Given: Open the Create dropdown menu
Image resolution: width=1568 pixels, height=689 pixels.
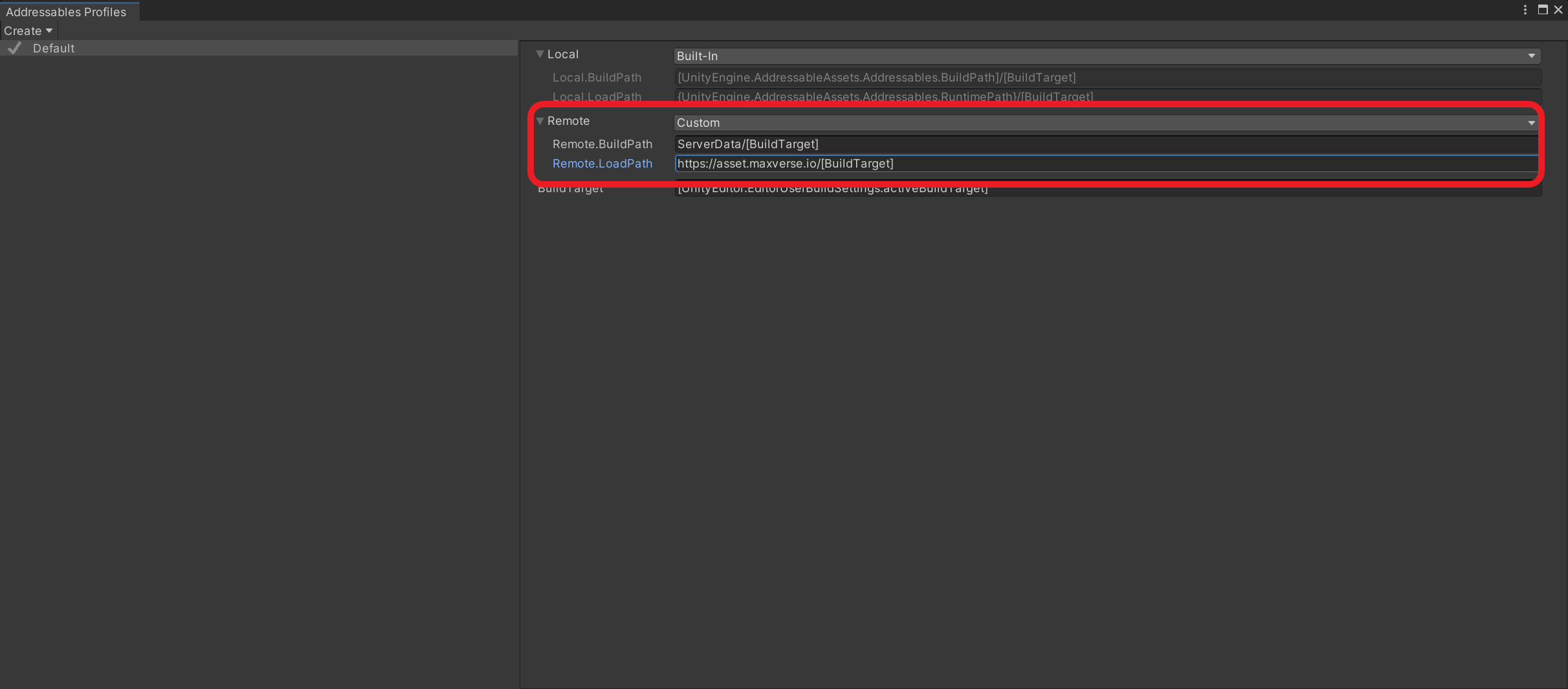Looking at the screenshot, I should (28, 30).
